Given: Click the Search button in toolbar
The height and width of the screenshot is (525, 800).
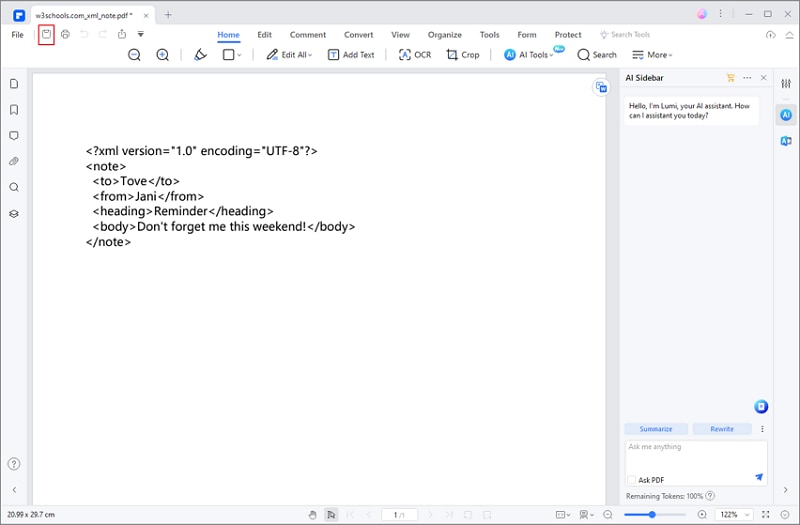Looking at the screenshot, I should (x=597, y=55).
